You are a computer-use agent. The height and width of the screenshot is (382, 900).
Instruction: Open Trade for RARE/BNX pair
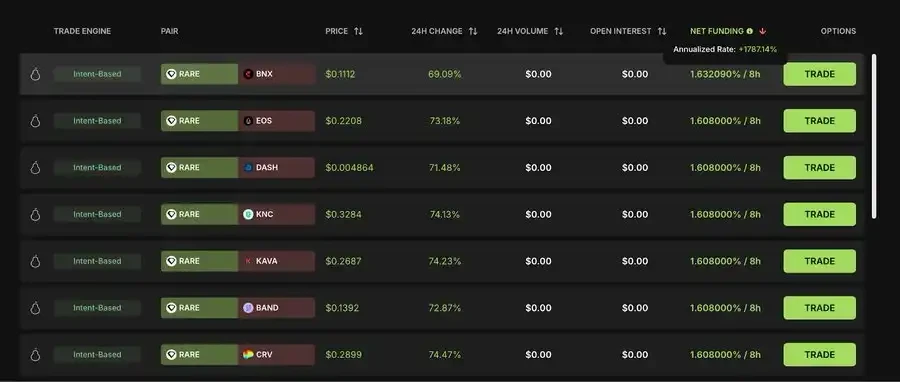(819, 74)
